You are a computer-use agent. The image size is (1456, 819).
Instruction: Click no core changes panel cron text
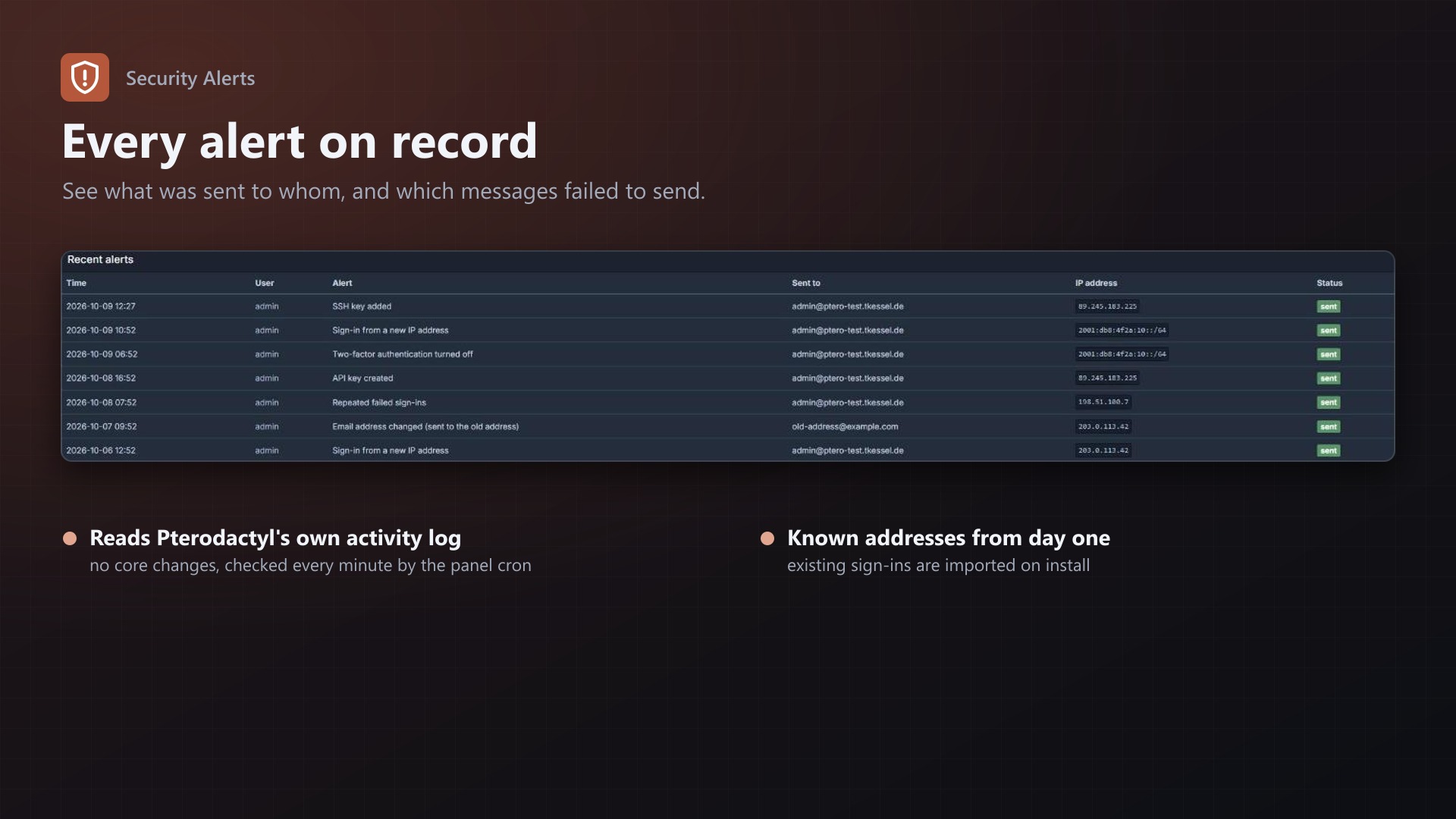(310, 565)
